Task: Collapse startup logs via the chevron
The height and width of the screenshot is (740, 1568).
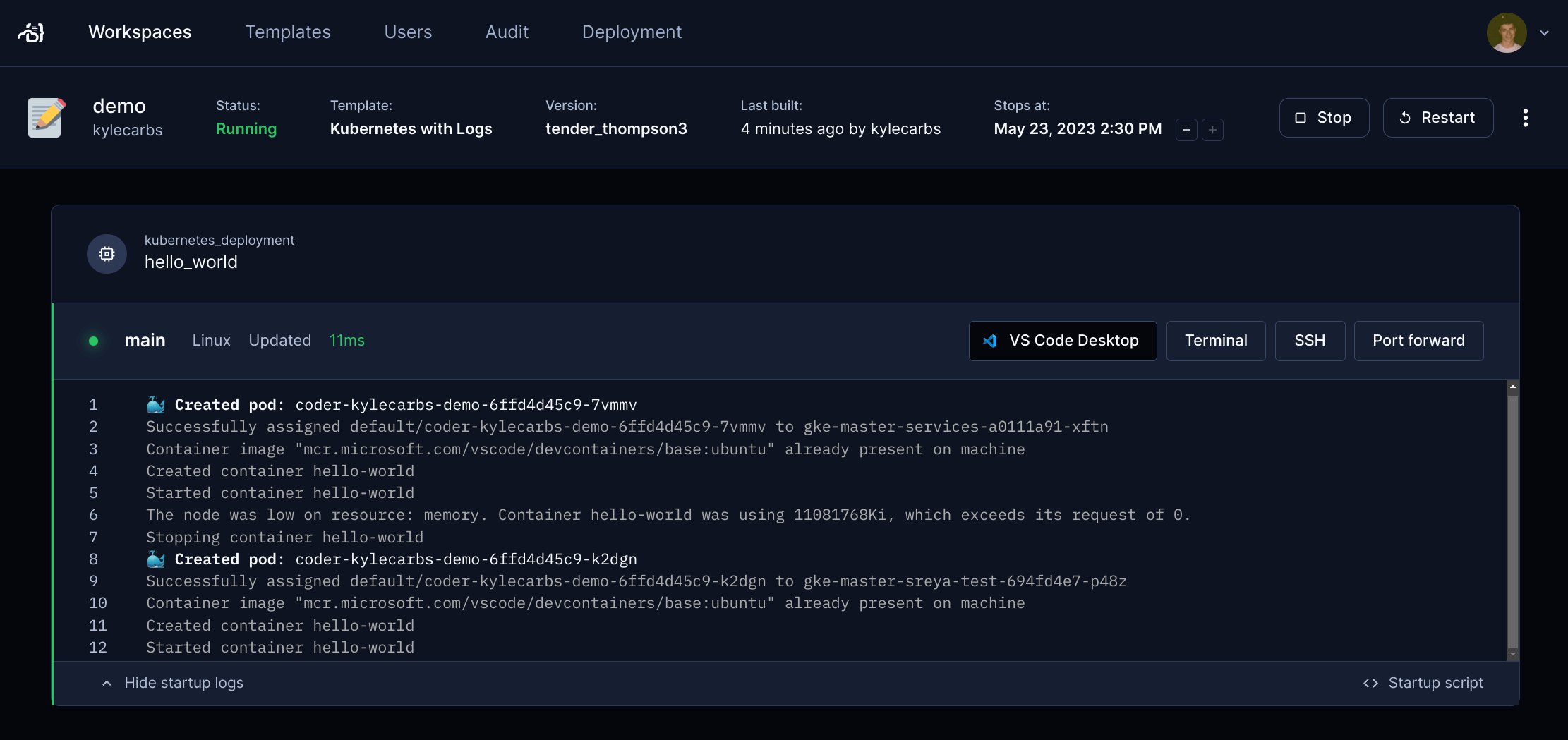Action: pyautogui.click(x=107, y=683)
